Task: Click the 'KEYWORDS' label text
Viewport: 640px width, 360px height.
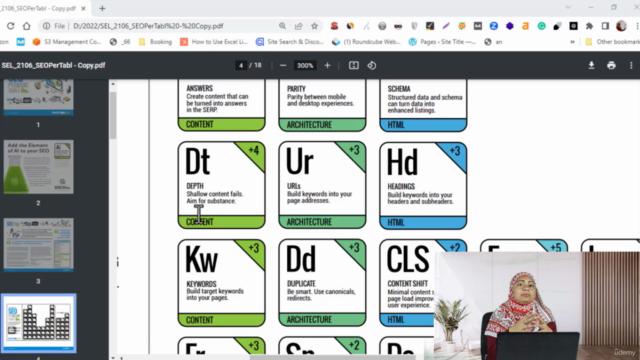Action: [x=201, y=284]
